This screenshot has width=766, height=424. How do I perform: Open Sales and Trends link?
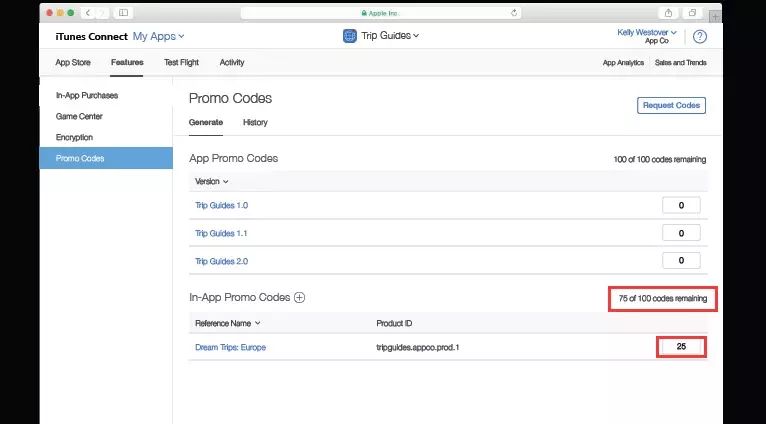(681, 63)
